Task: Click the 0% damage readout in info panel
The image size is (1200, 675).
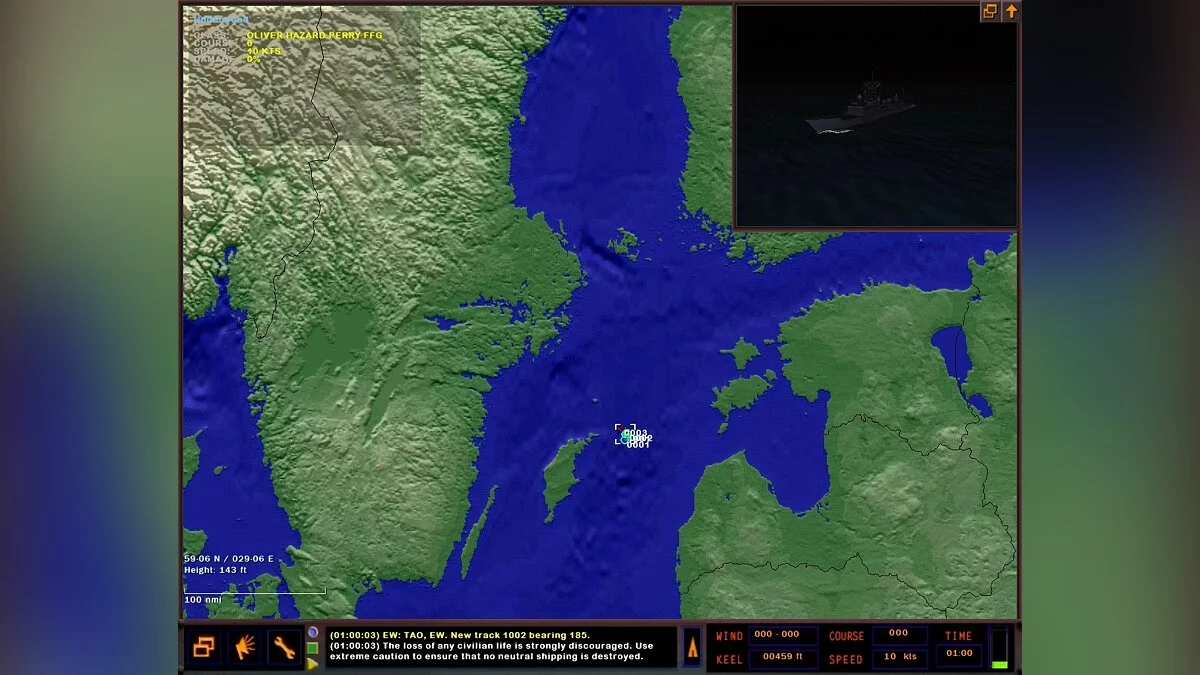Action: click(x=254, y=59)
